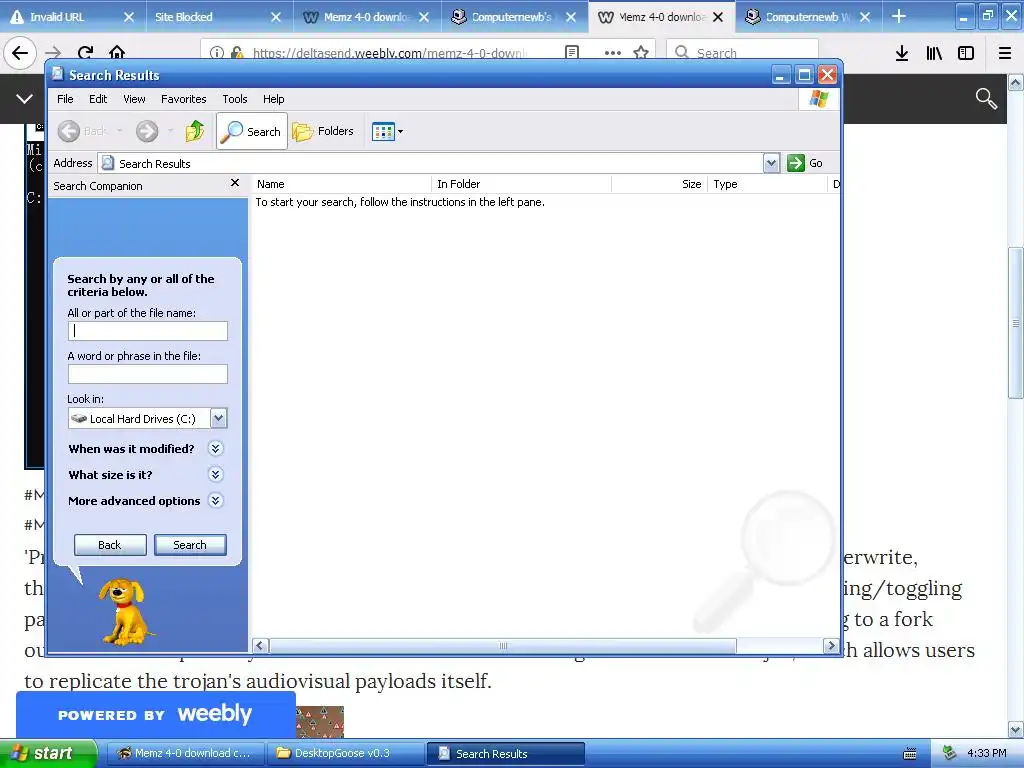Sort results by In Folder column
This screenshot has height=768, width=1024.
coord(521,184)
